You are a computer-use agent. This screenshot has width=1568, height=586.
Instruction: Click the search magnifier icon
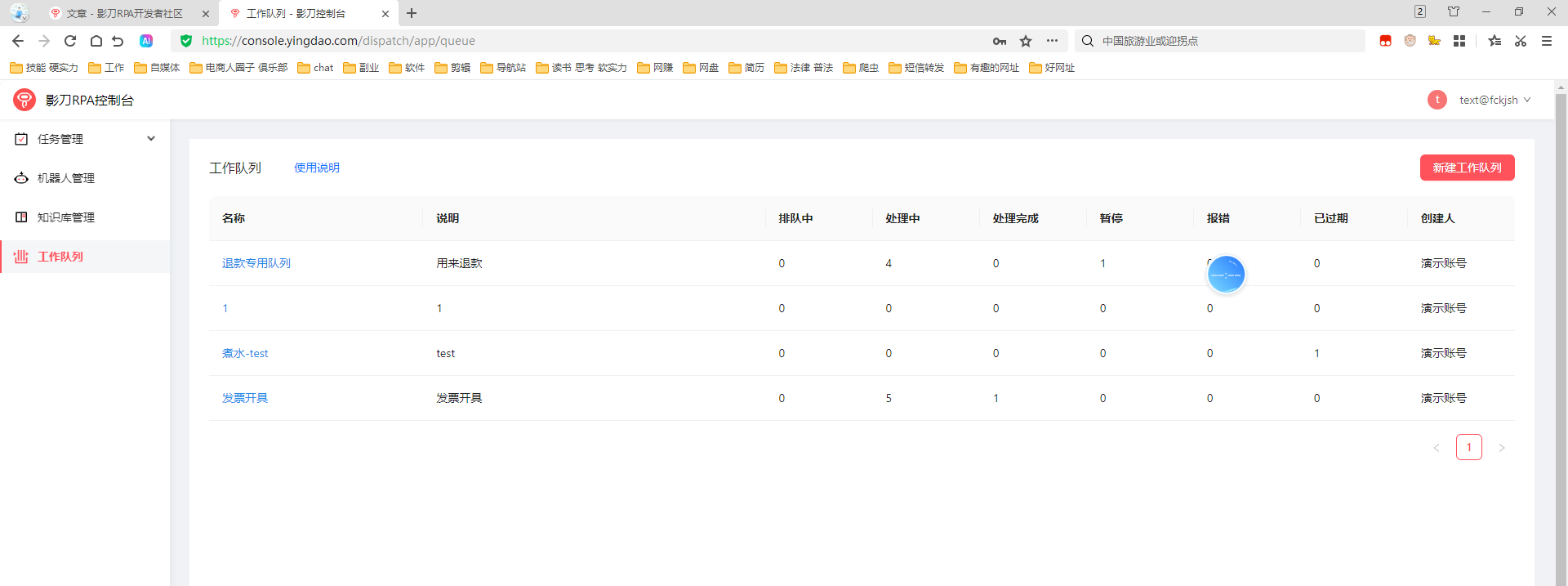pos(1088,41)
